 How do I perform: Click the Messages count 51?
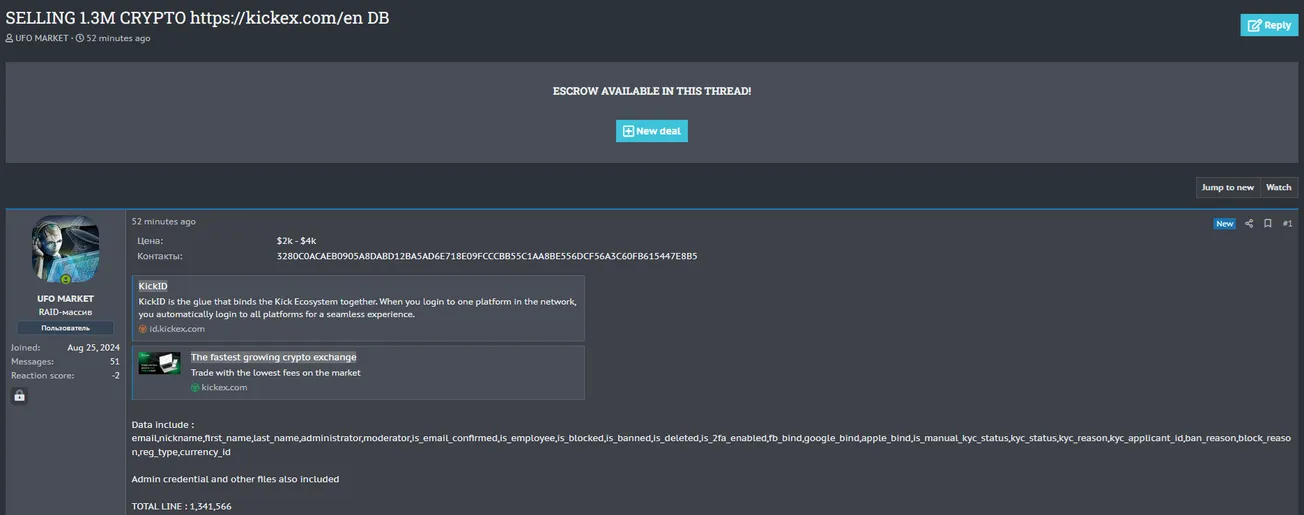click(x=115, y=361)
